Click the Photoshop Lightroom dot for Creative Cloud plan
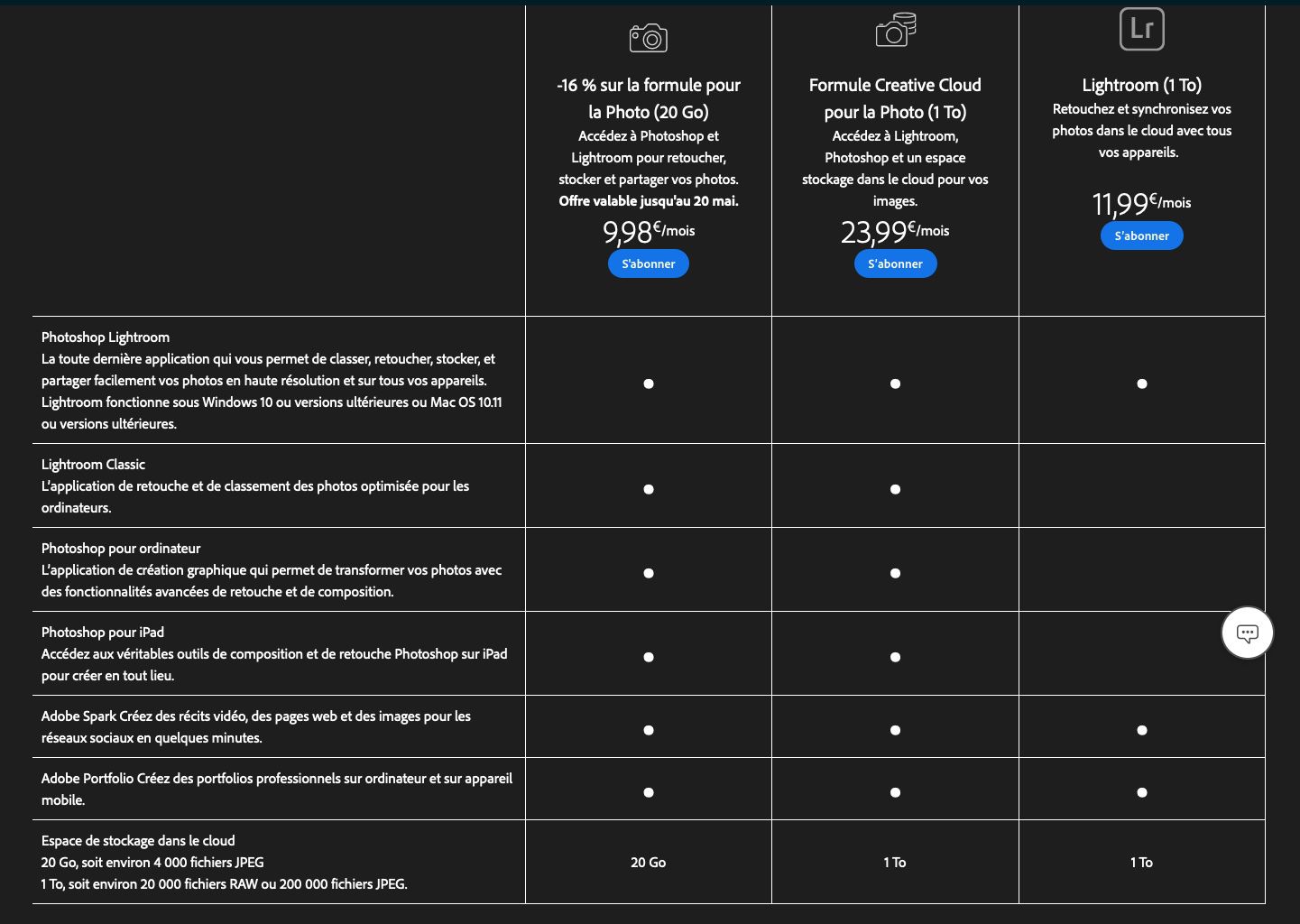This screenshot has width=1300, height=924. 895,383
